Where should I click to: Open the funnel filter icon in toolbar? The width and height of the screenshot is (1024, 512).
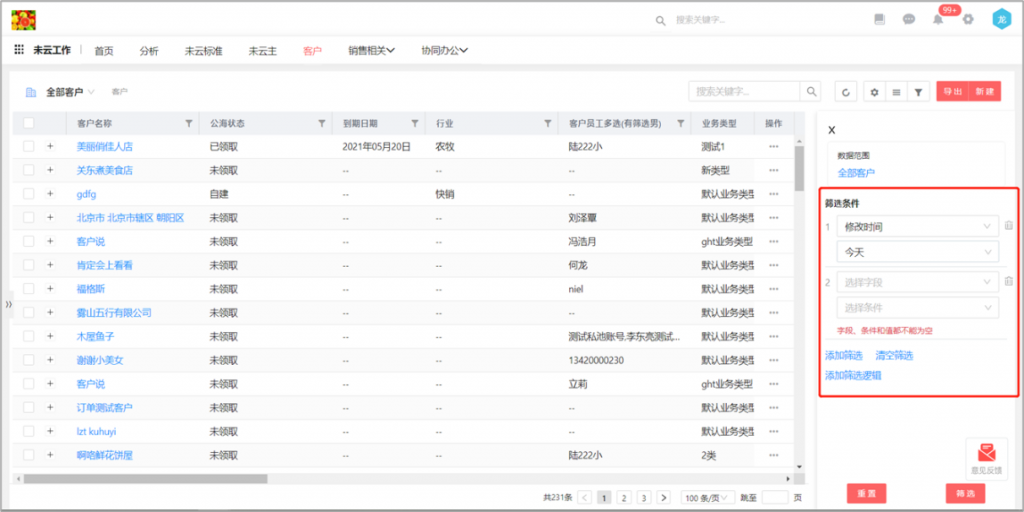tap(917, 92)
